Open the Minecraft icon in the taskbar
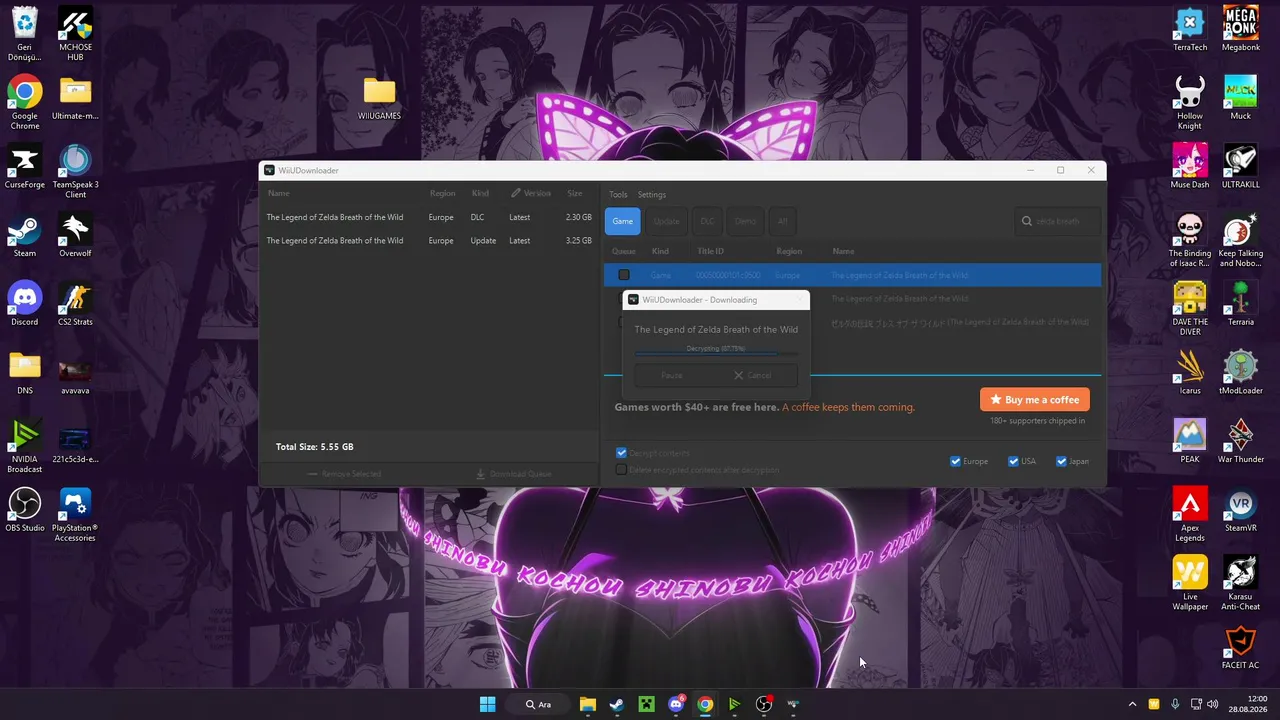The image size is (1280, 720). 646,704
